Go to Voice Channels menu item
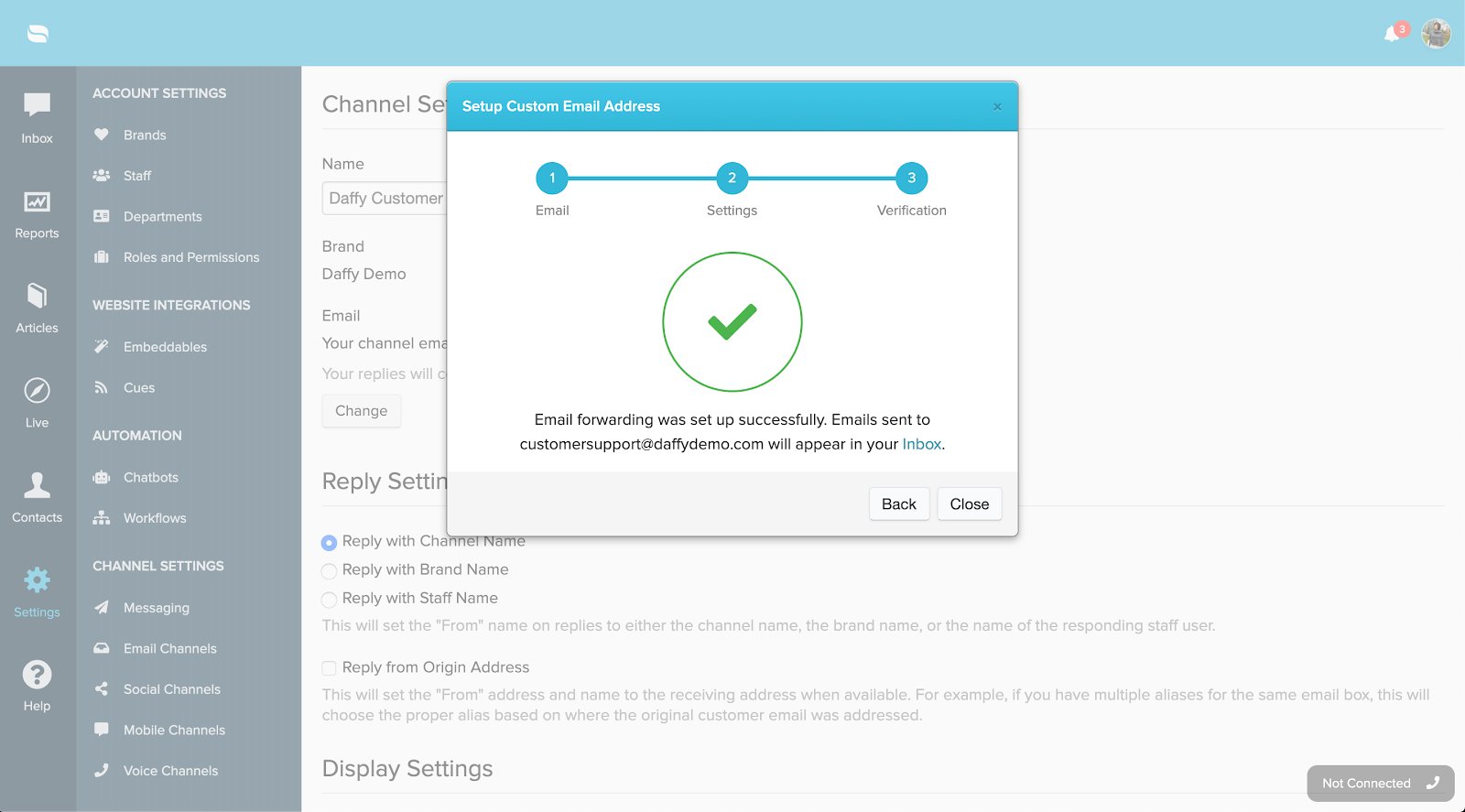 (x=171, y=770)
